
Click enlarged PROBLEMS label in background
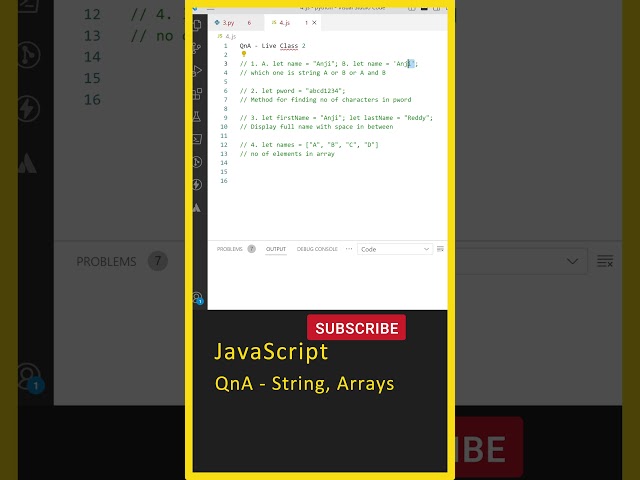(106, 261)
